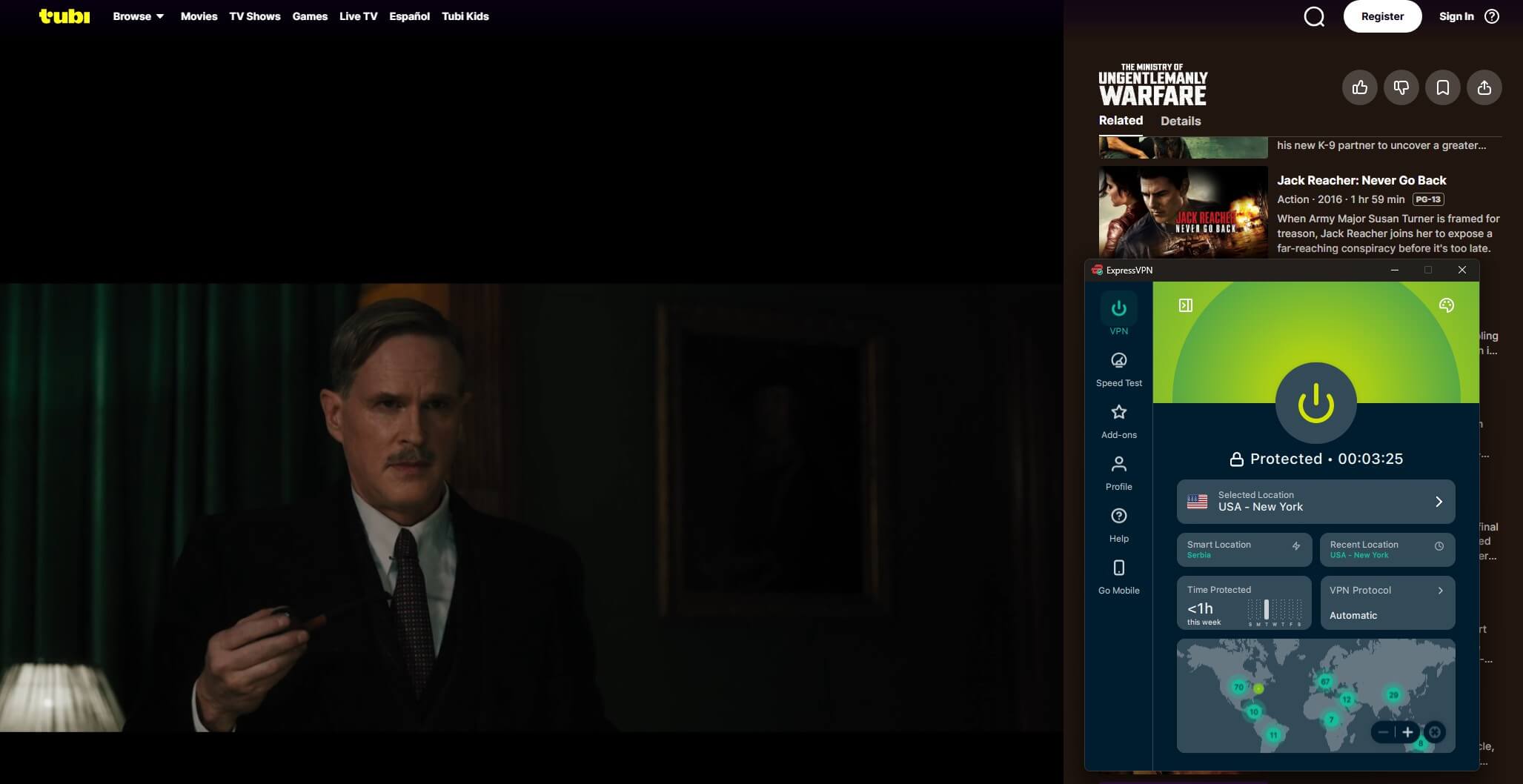Close the ExpressVPN window
This screenshot has height=784, width=1523.
(1462, 270)
